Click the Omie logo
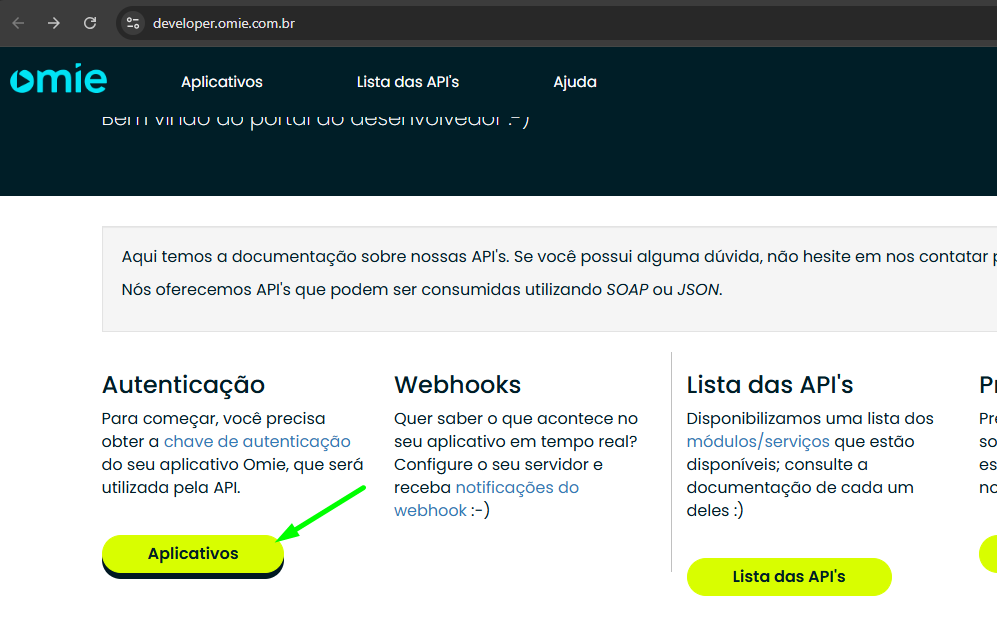 point(59,81)
